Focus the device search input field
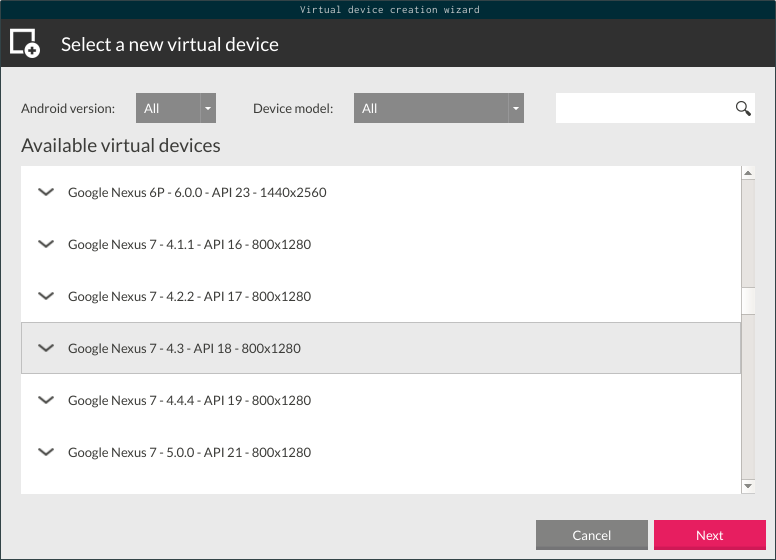Viewport: 776px width, 560px height. 655,108
